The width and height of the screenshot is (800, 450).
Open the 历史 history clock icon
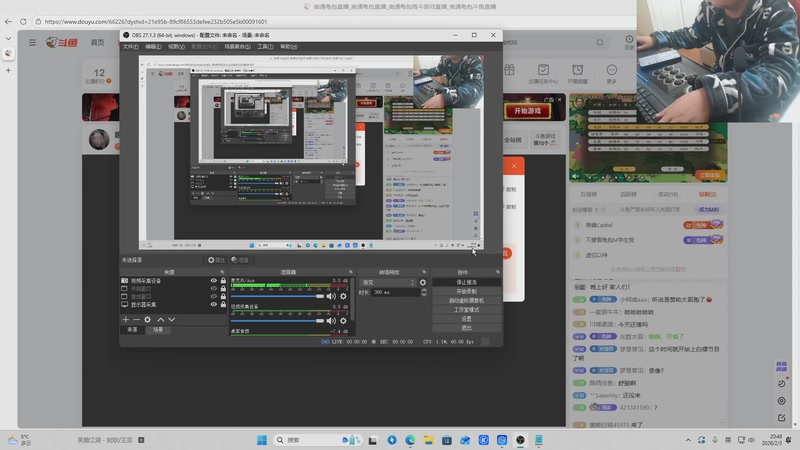click(x=629, y=42)
